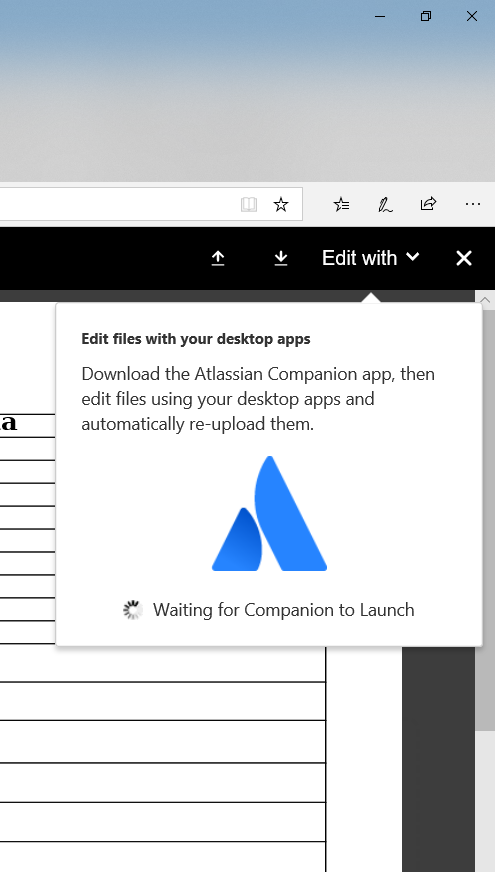Open the Settings and more ellipsis menu
This screenshot has width=495, height=872.
[472, 205]
